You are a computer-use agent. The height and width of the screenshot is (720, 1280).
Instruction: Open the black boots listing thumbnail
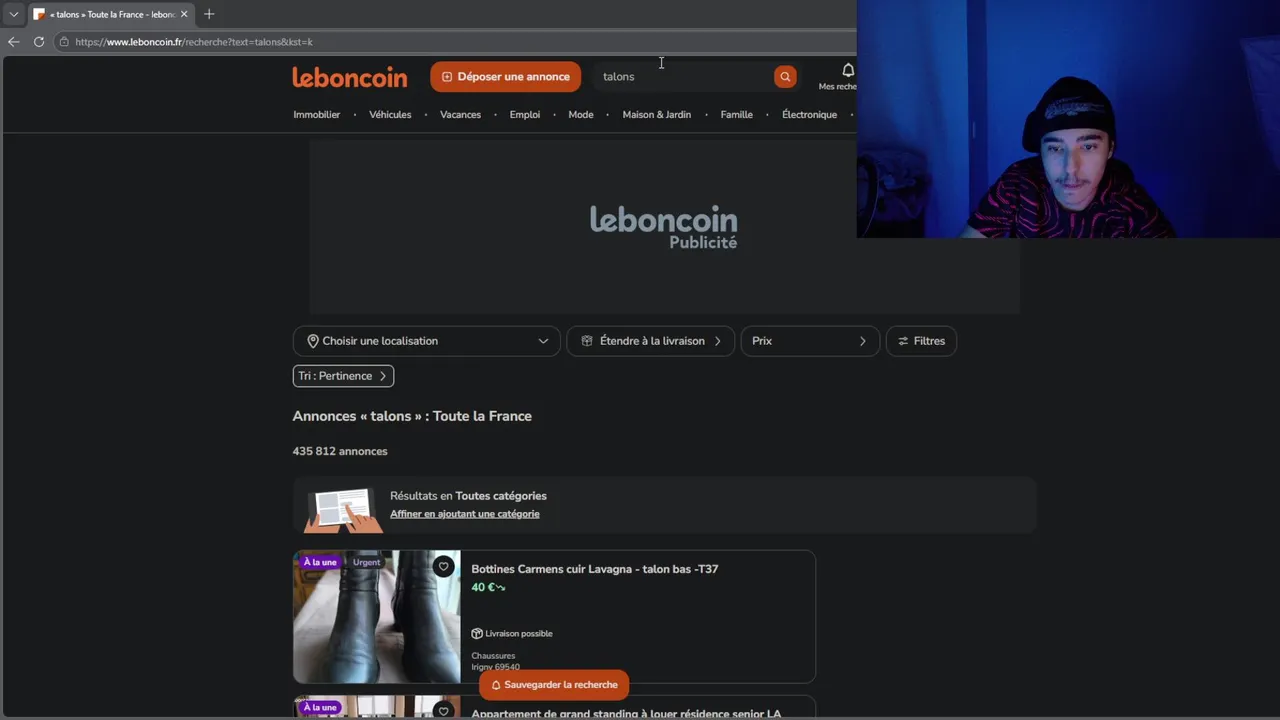pyautogui.click(x=377, y=616)
